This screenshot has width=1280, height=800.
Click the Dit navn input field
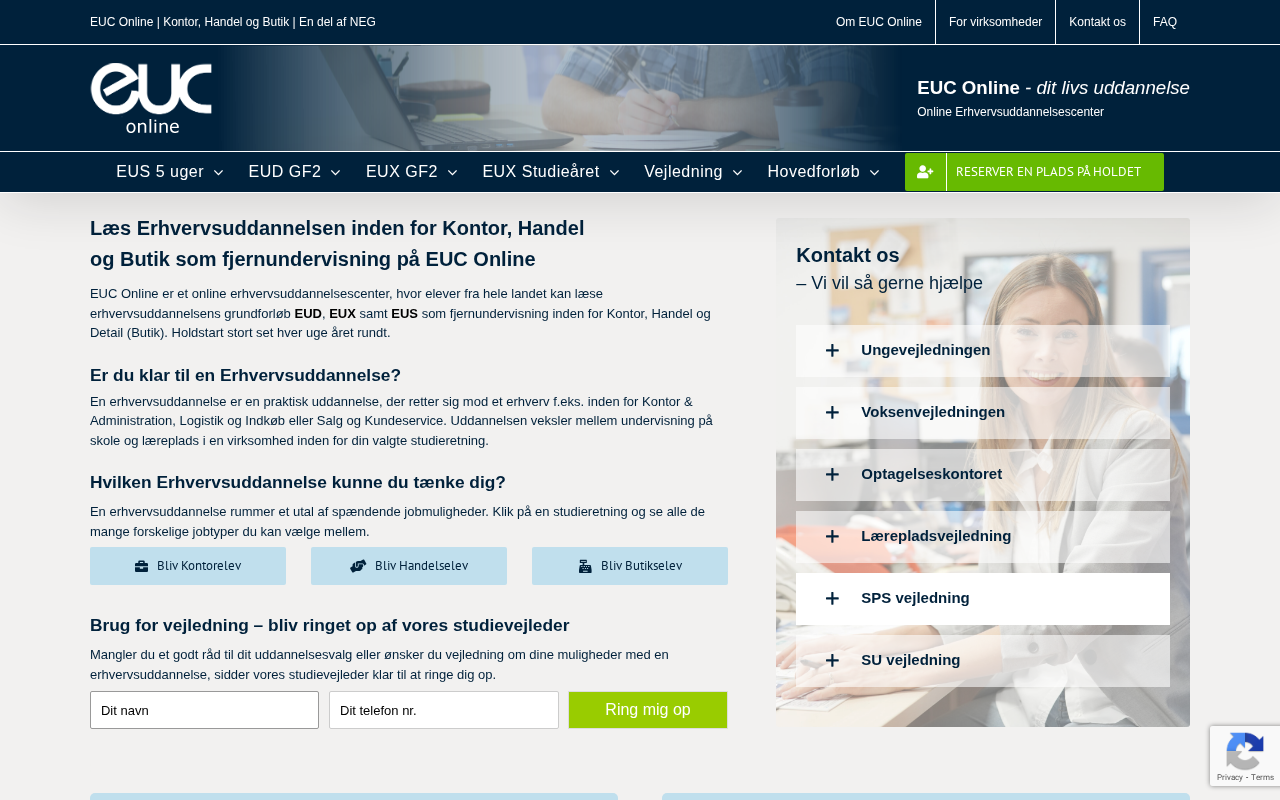204,710
